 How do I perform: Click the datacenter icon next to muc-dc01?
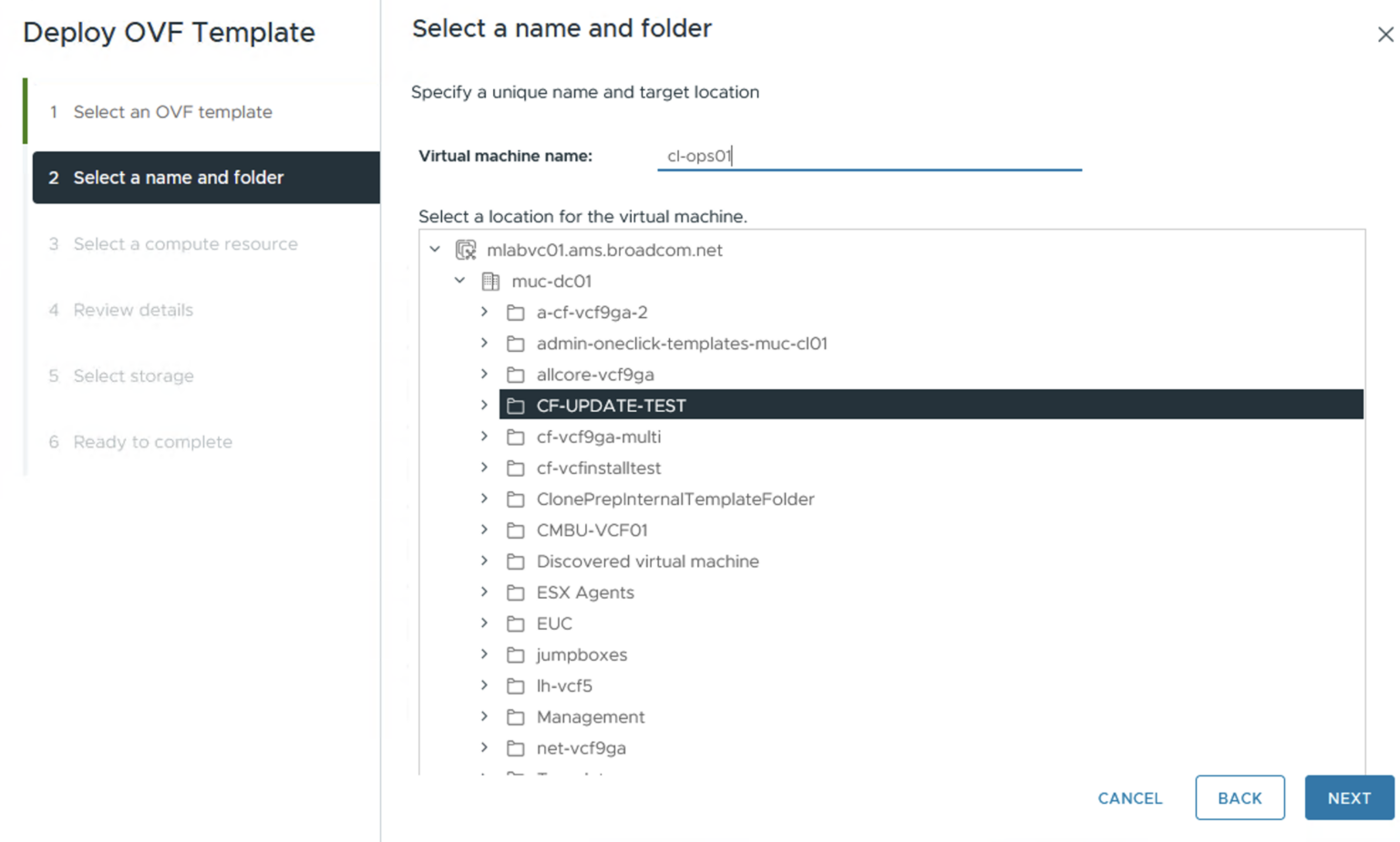[490, 281]
